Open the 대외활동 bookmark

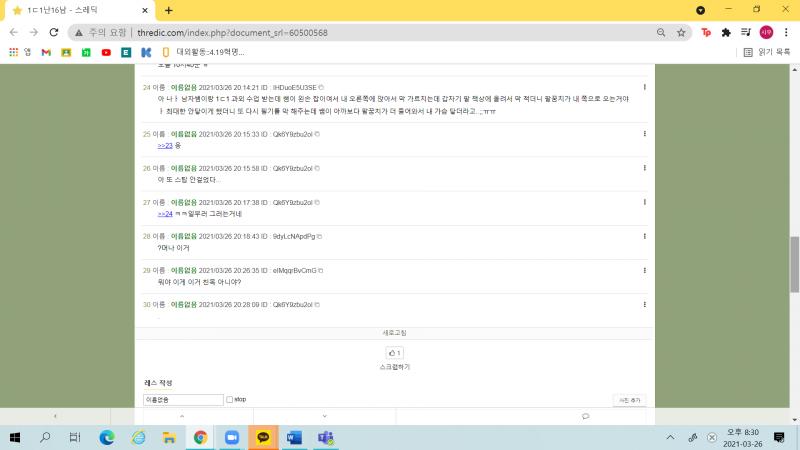[205, 52]
